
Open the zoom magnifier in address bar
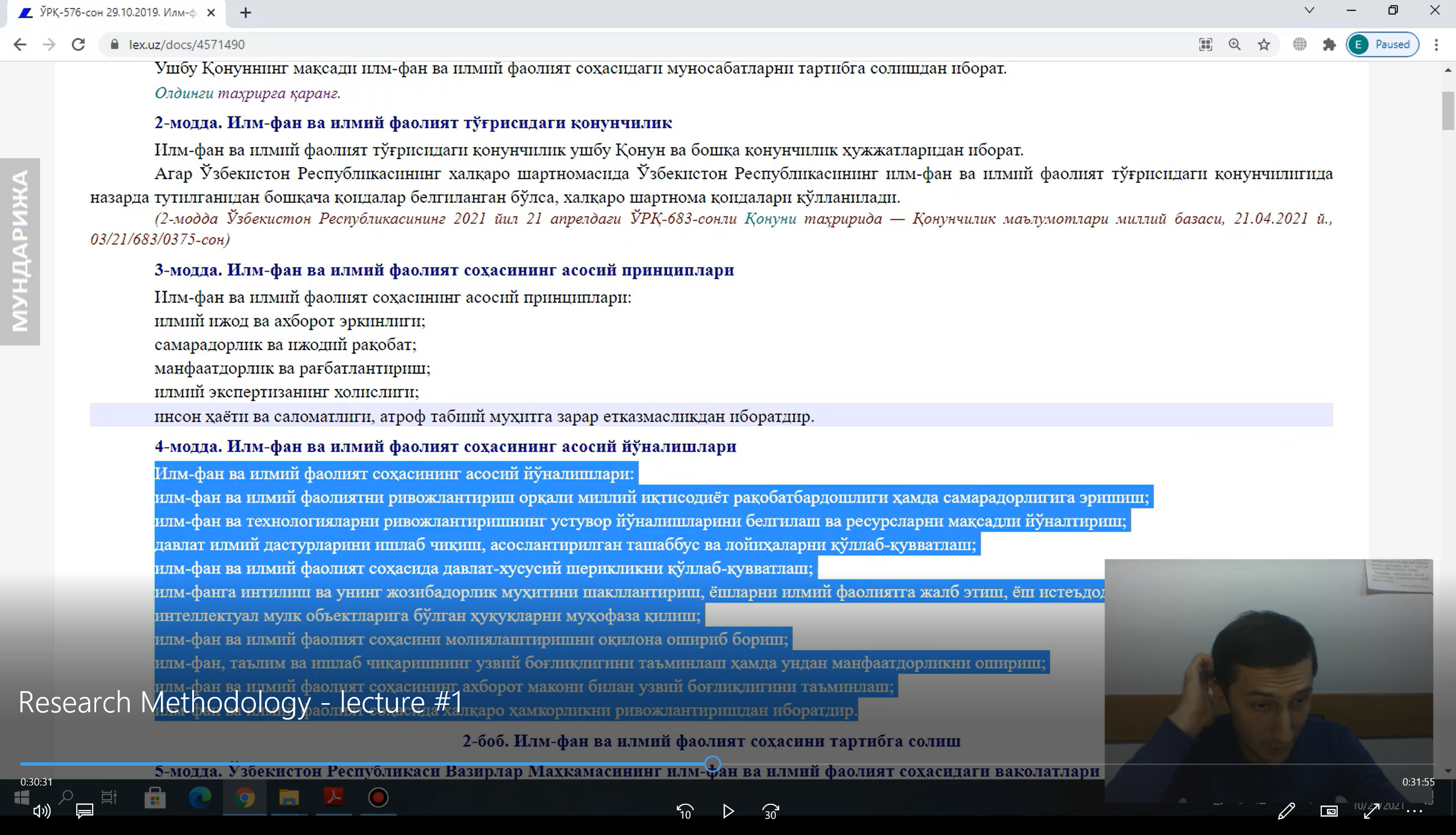click(x=1235, y=45)
